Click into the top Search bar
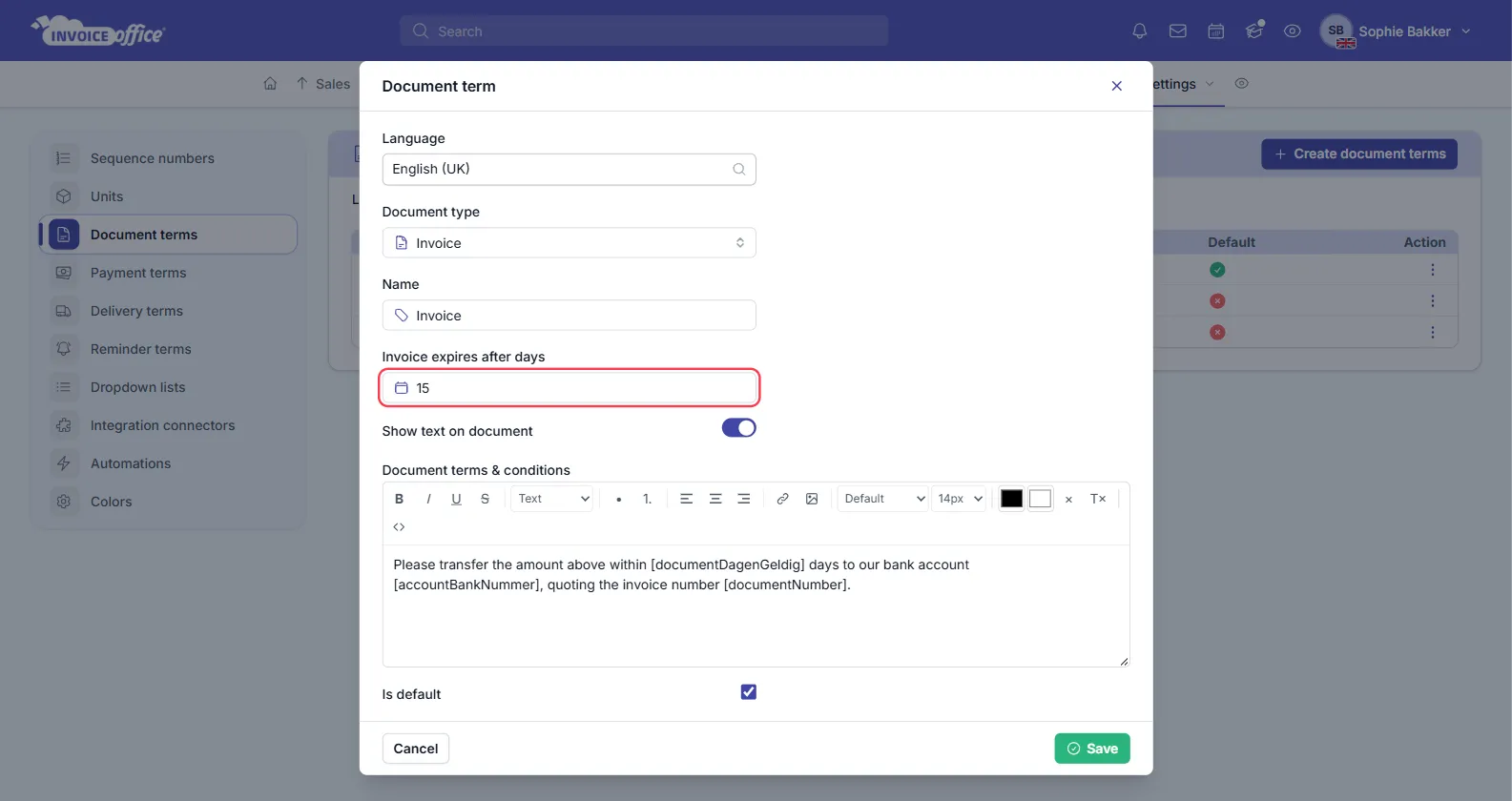The height and width of the screenshot is (801, 1512). [645, 31]
